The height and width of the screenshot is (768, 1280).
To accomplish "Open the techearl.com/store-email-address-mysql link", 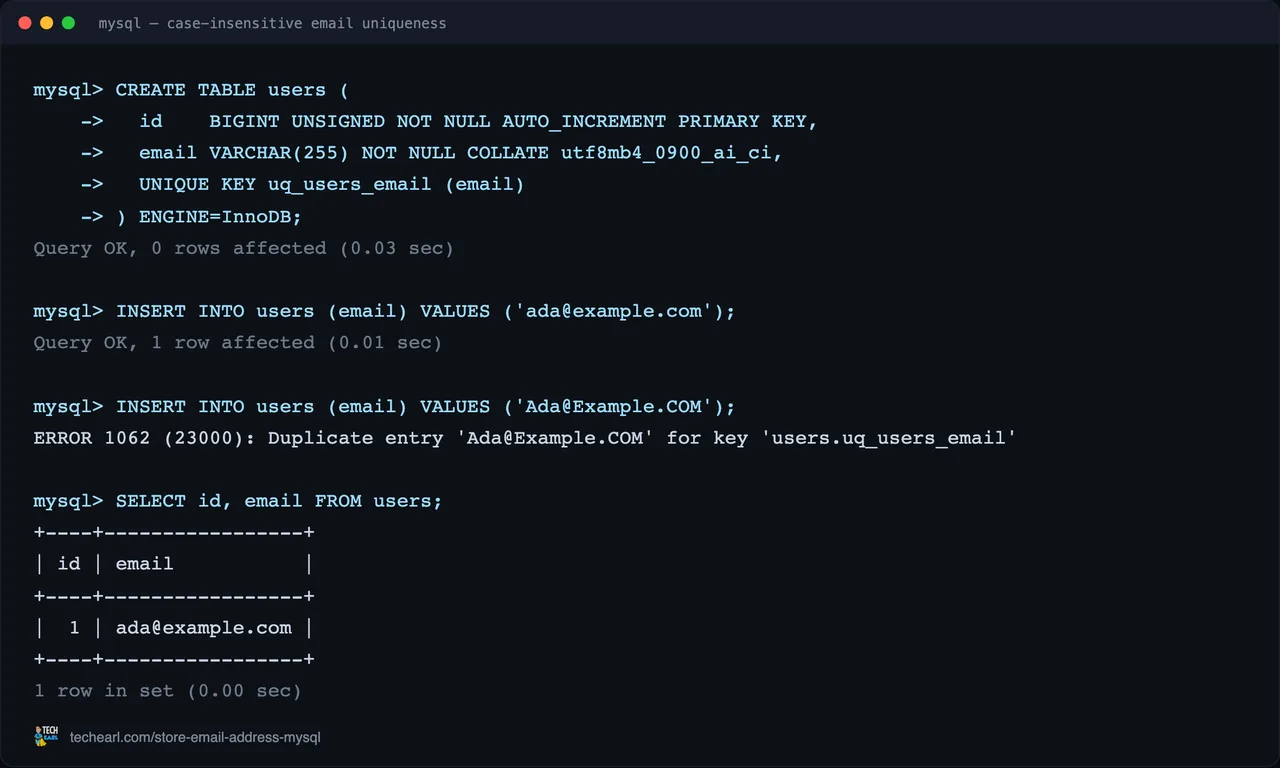I will [195, 738].
